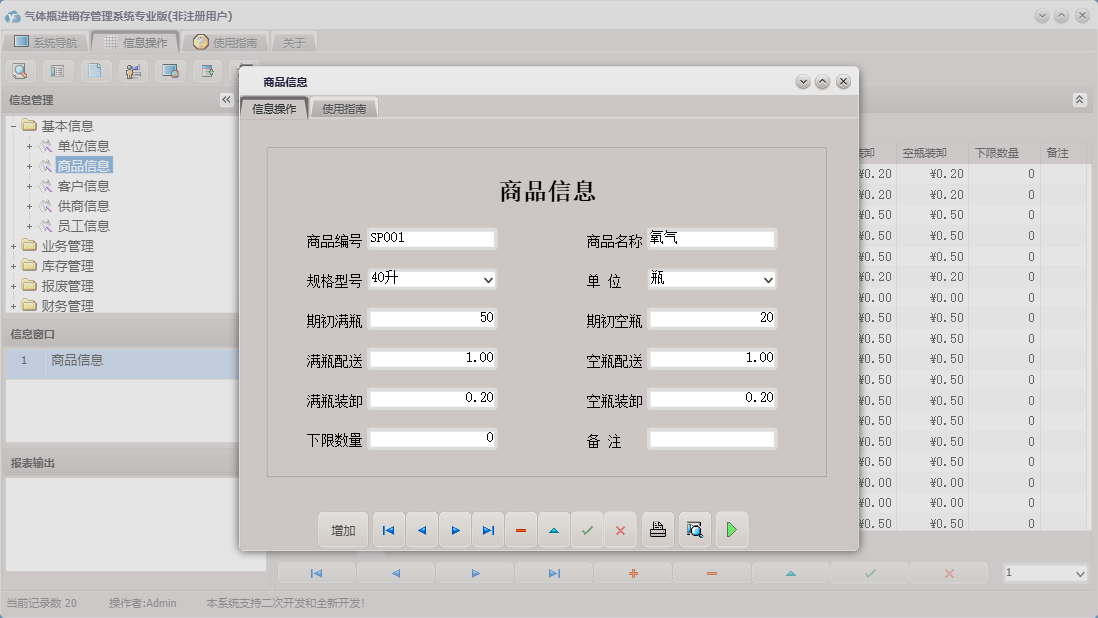Viewport: 1098px width, 618px height.
Task: Click the blank document icon on main toolbar
Action: 96,71
